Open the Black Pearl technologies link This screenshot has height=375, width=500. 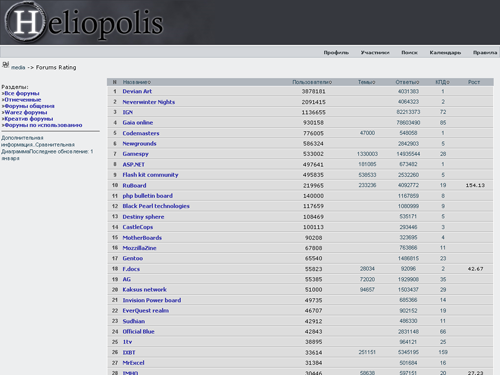coord(156,206)
